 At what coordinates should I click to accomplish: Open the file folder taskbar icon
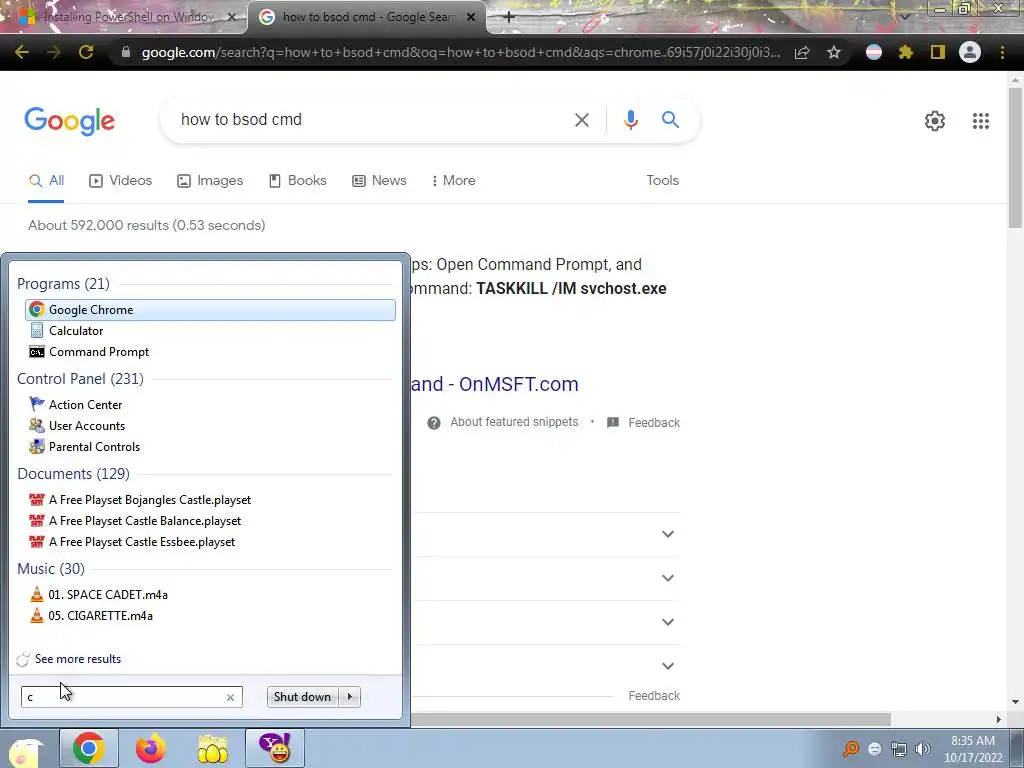click(x=213, y=748)
